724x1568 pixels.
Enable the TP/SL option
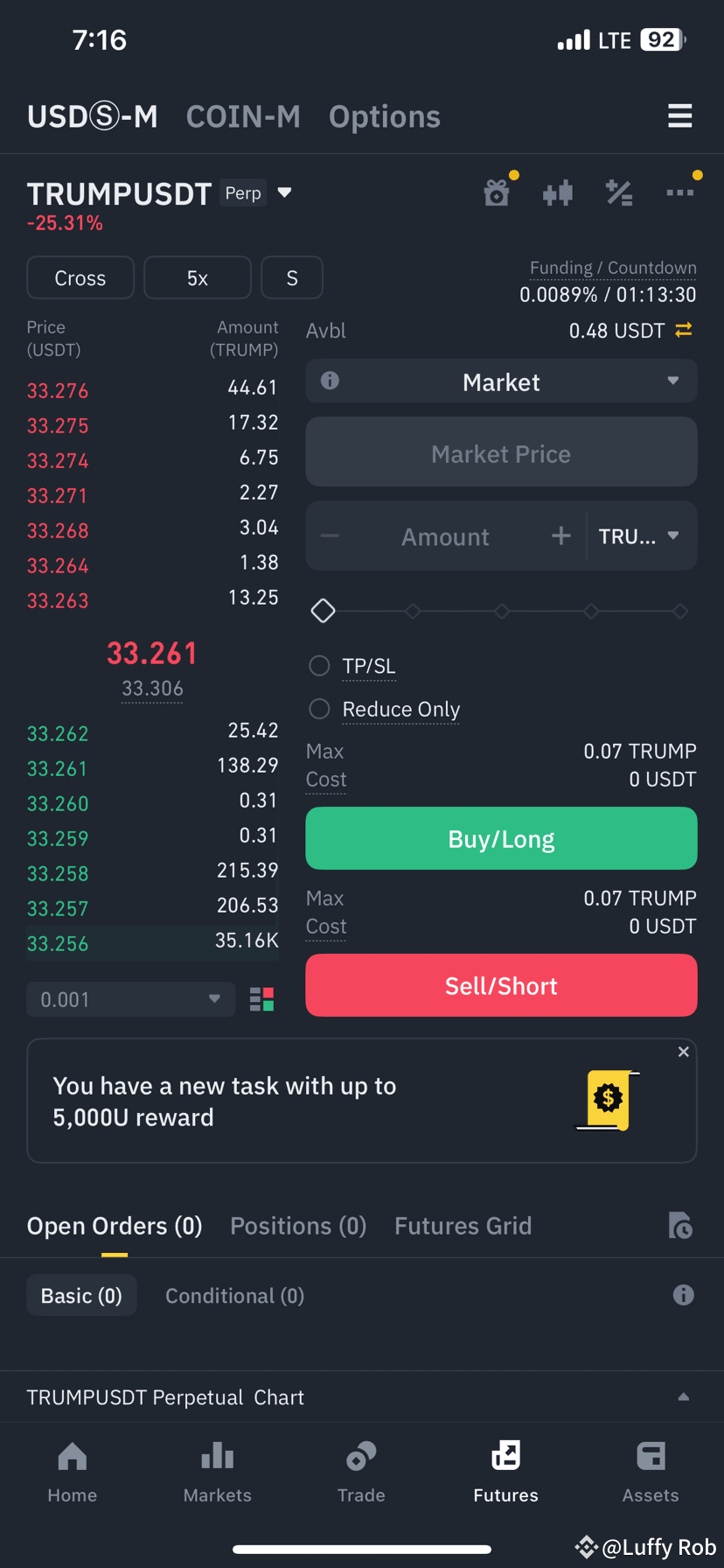319,666
